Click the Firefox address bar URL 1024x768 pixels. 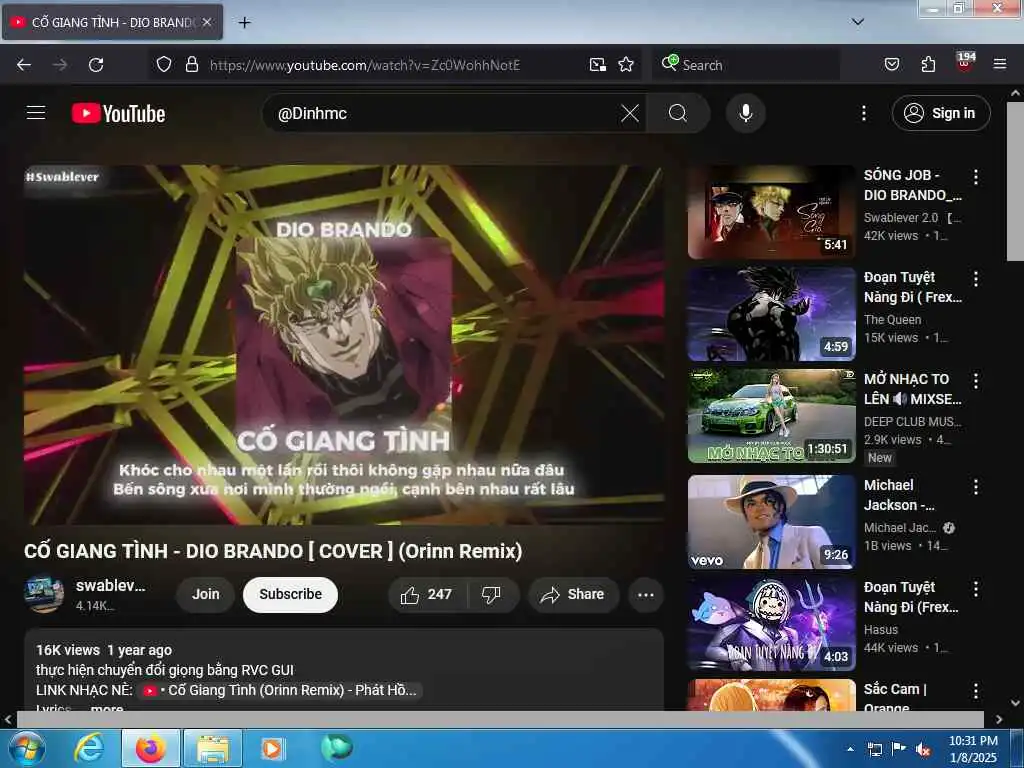click(x=364, y=65)
